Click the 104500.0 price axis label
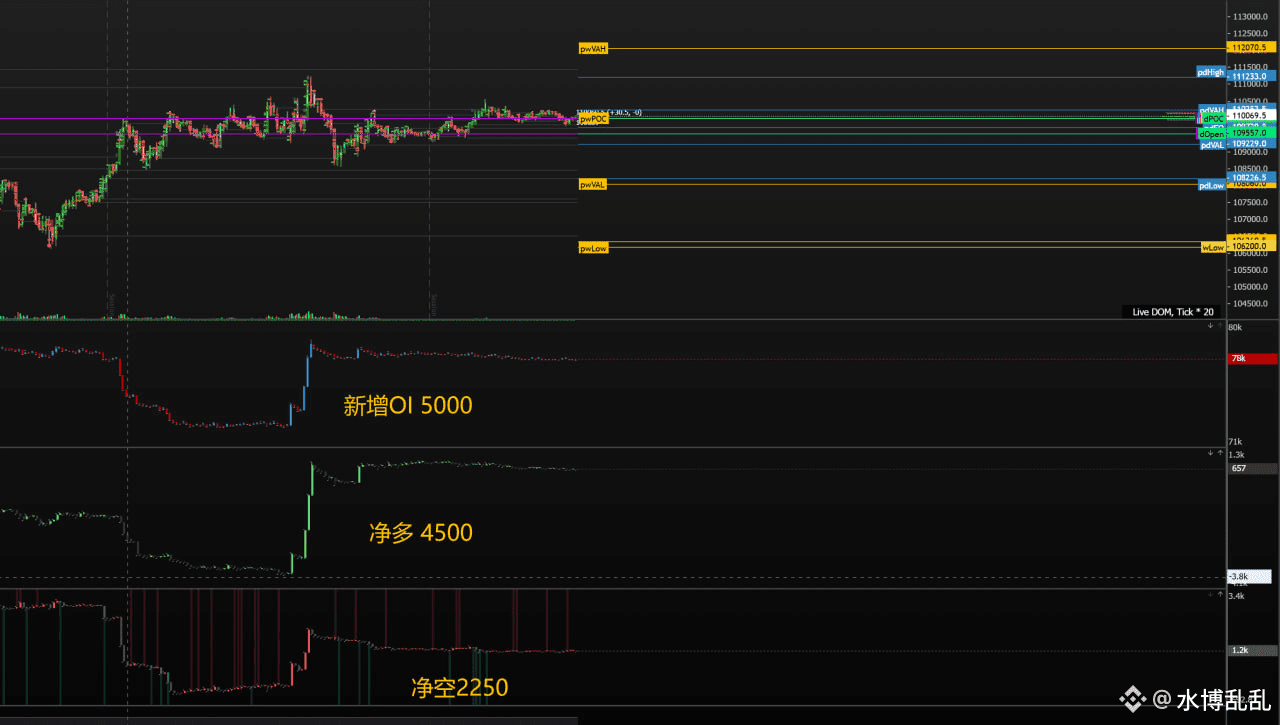Viewport: 1280px width, 725px height. tap(1251, 303)
